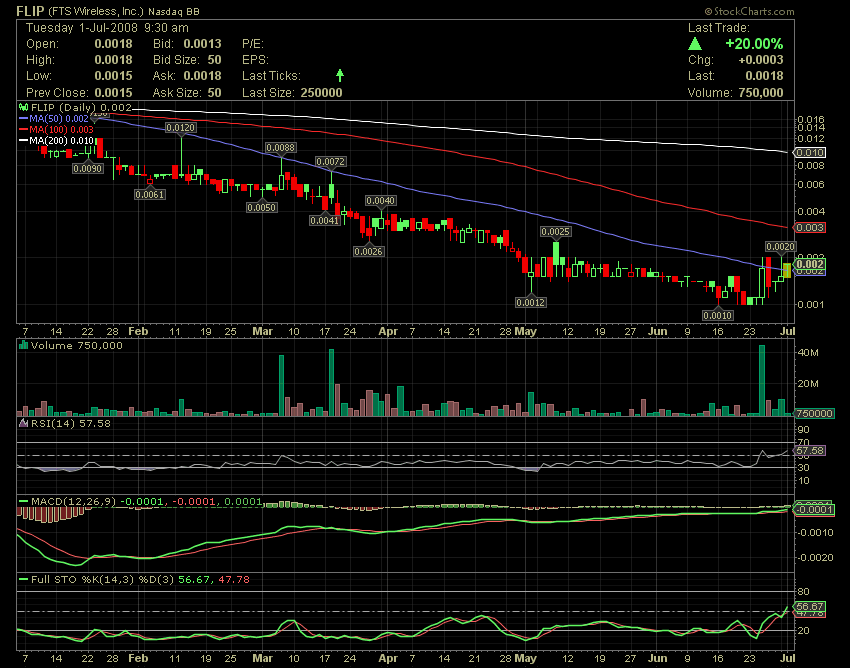The image size is (850, 668).
Task: Click the FLIP ticker symbol in the title
Action: tap(30, 11)
